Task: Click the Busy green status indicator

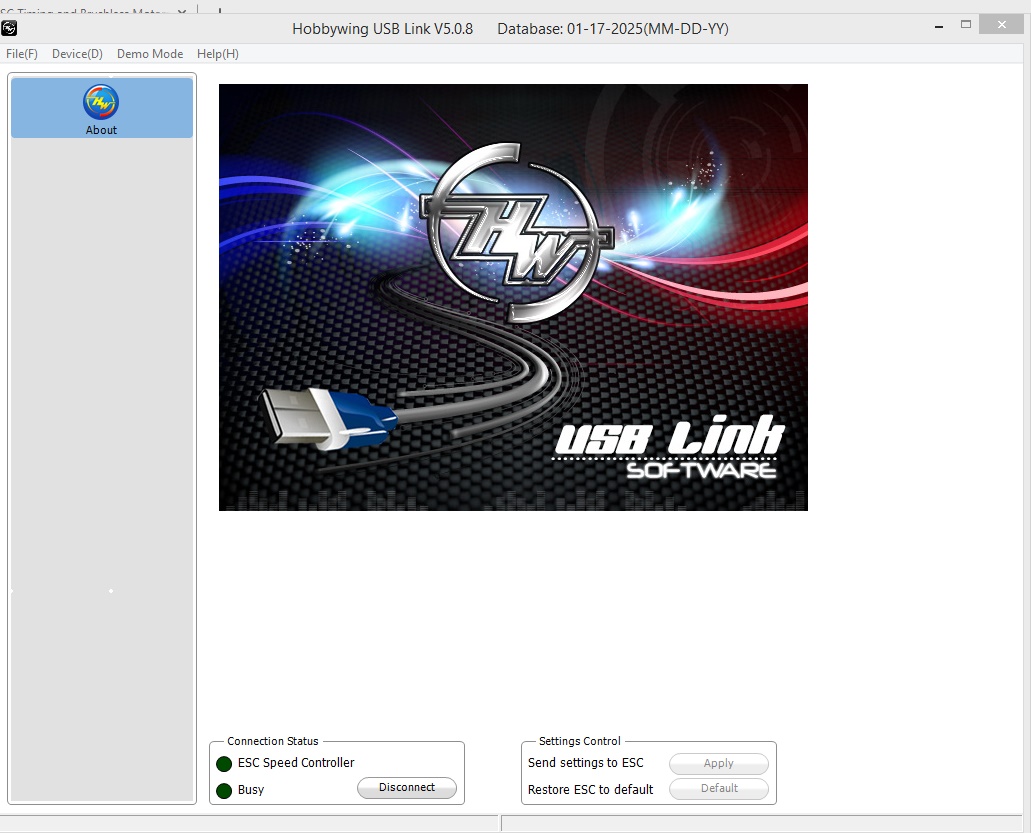Action: 224,791
